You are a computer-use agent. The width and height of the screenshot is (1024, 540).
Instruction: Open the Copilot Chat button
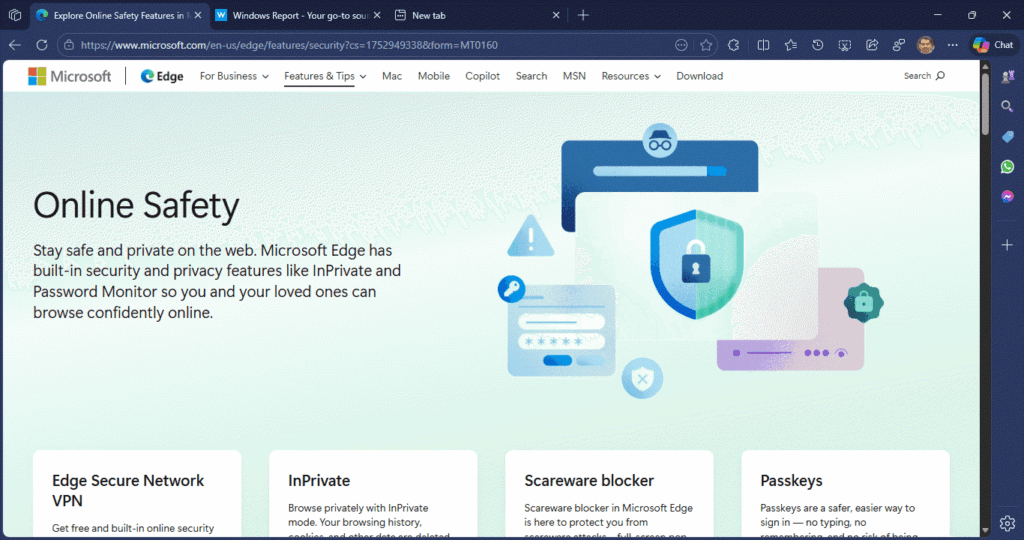(993, 45)
